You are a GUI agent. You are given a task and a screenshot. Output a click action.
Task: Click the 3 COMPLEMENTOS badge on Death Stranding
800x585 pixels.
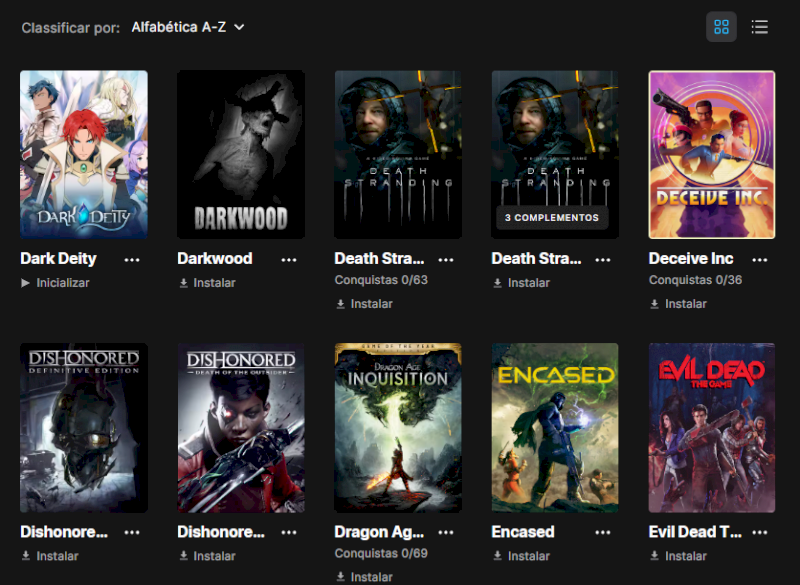pyautogui.click(x=552, y=218)
